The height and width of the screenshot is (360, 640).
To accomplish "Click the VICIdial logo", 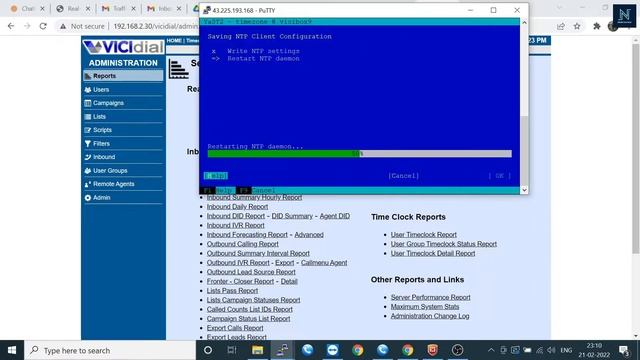I will coord(123,47).
